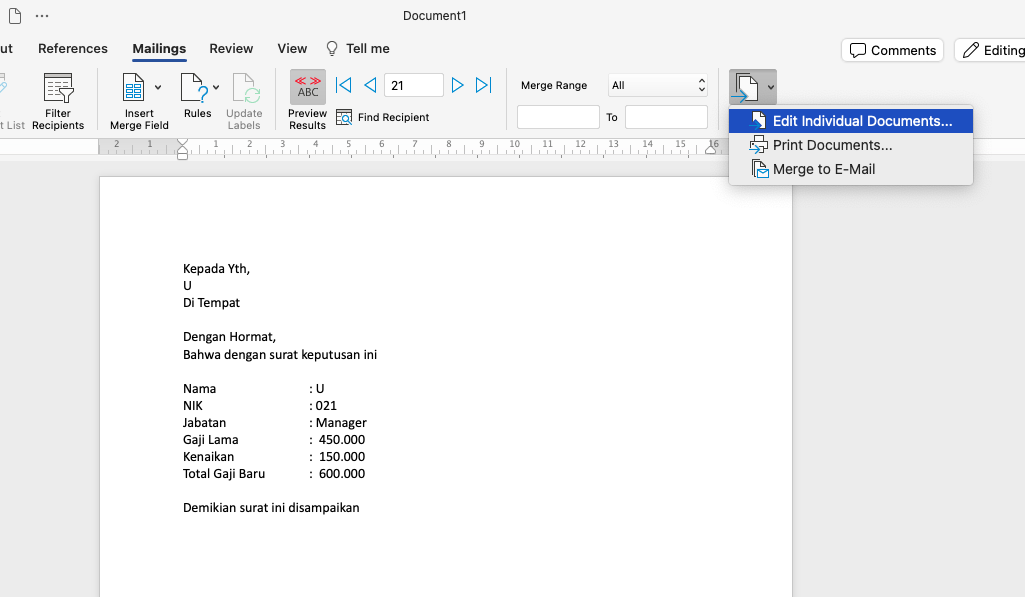Choose Print Documents from the menu
Image resolution: width=1025 pixels, height=597 pixels.
coord(832,145)
